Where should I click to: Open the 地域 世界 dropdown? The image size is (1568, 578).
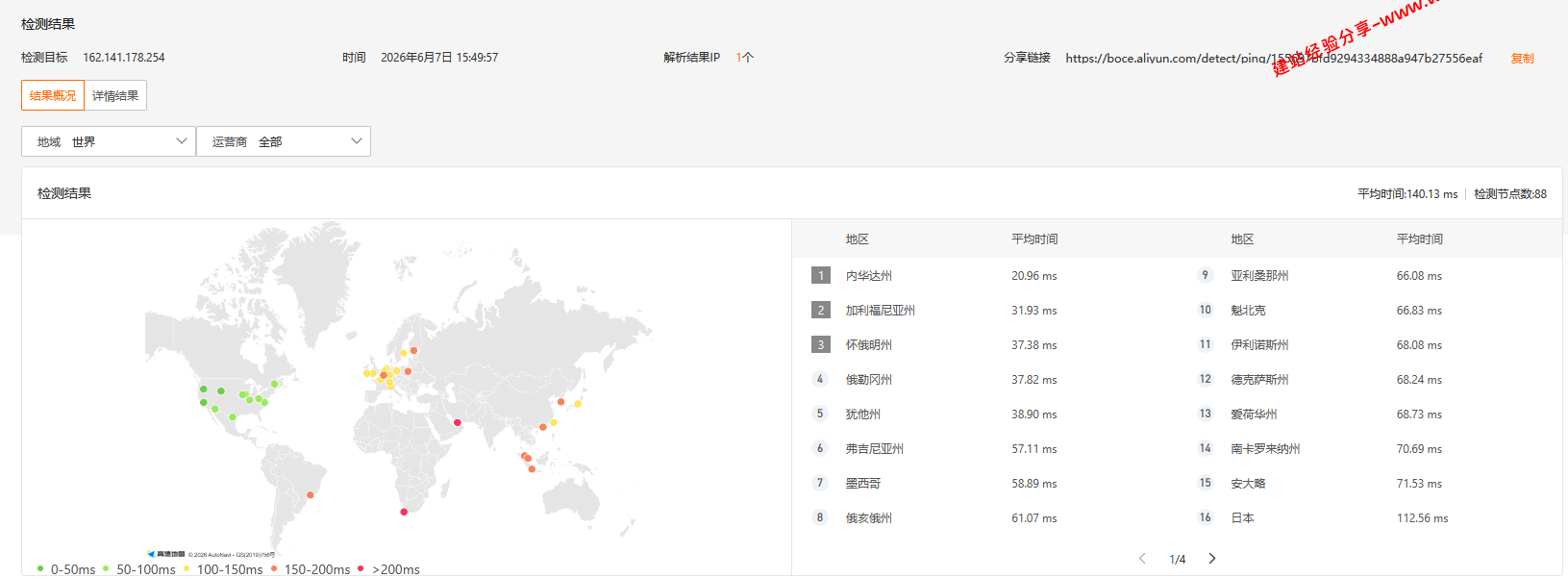point(109,141)
